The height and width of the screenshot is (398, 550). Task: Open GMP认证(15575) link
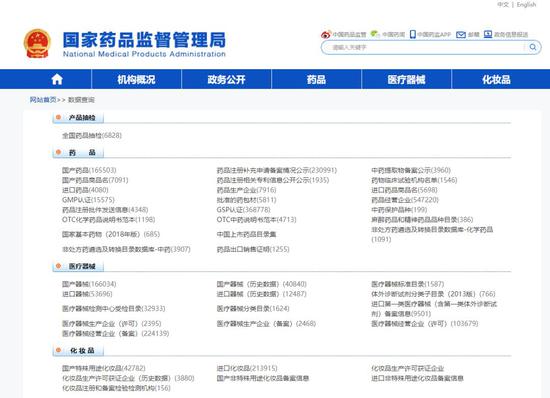(x=88, y=200)
